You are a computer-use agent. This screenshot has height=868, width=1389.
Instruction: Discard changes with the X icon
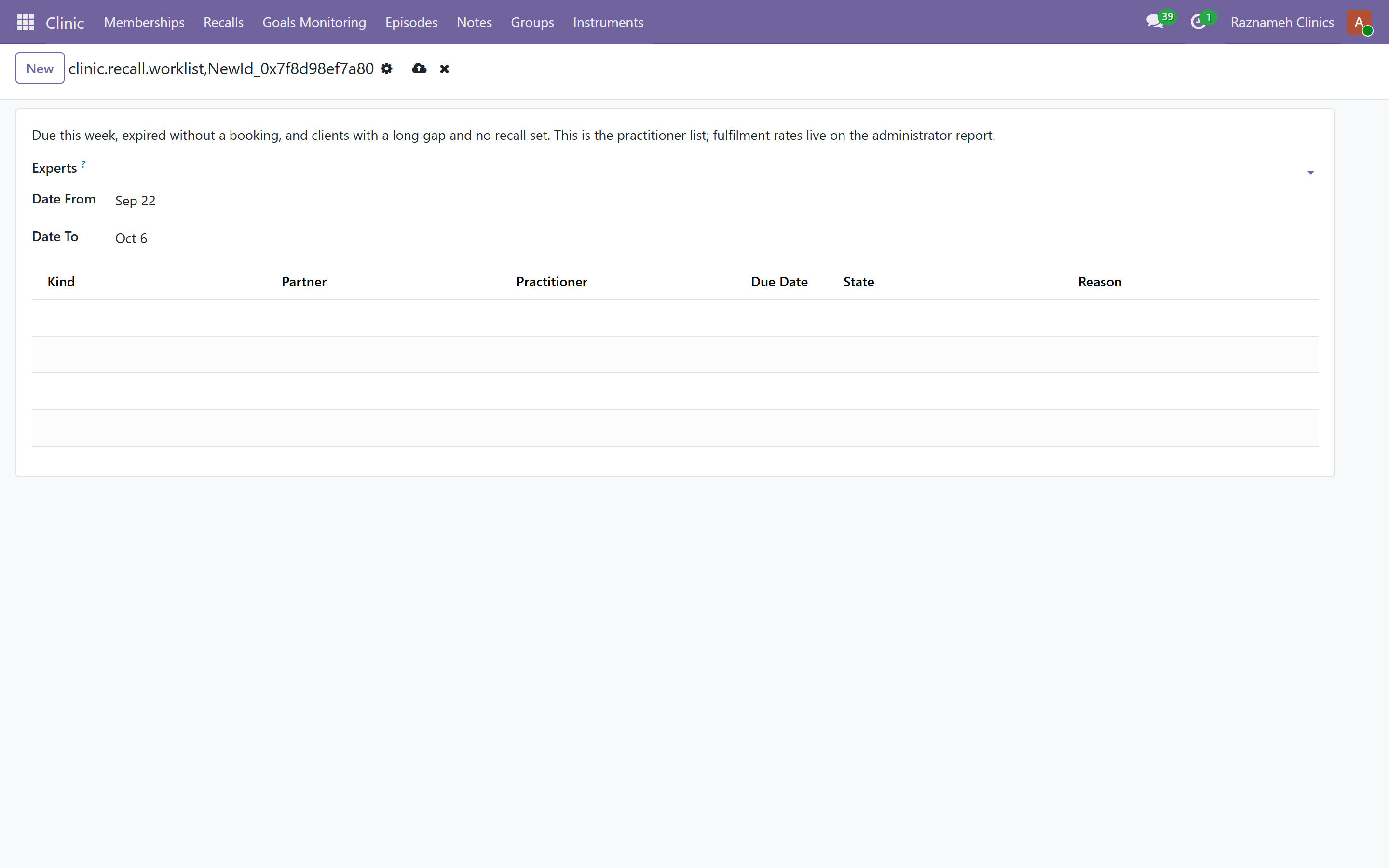(444, 69)
